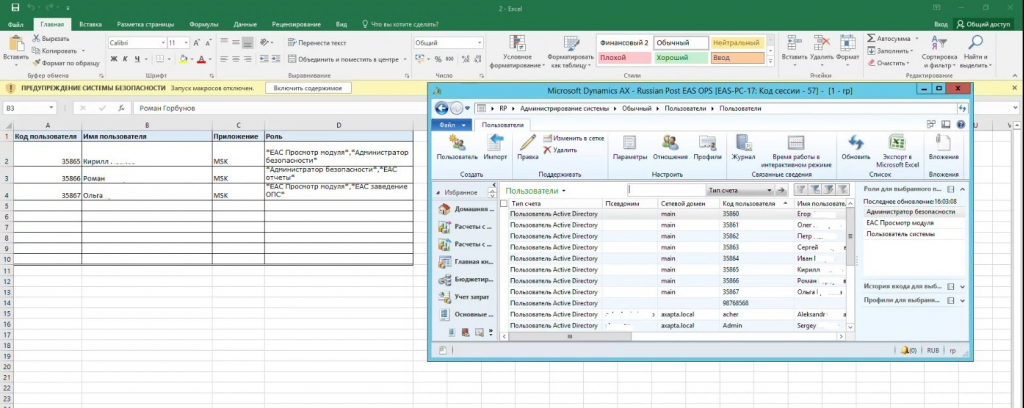Click the fill color bucket icon
The width and height of the screenshot is (1024, 408).
pos(184,59)
